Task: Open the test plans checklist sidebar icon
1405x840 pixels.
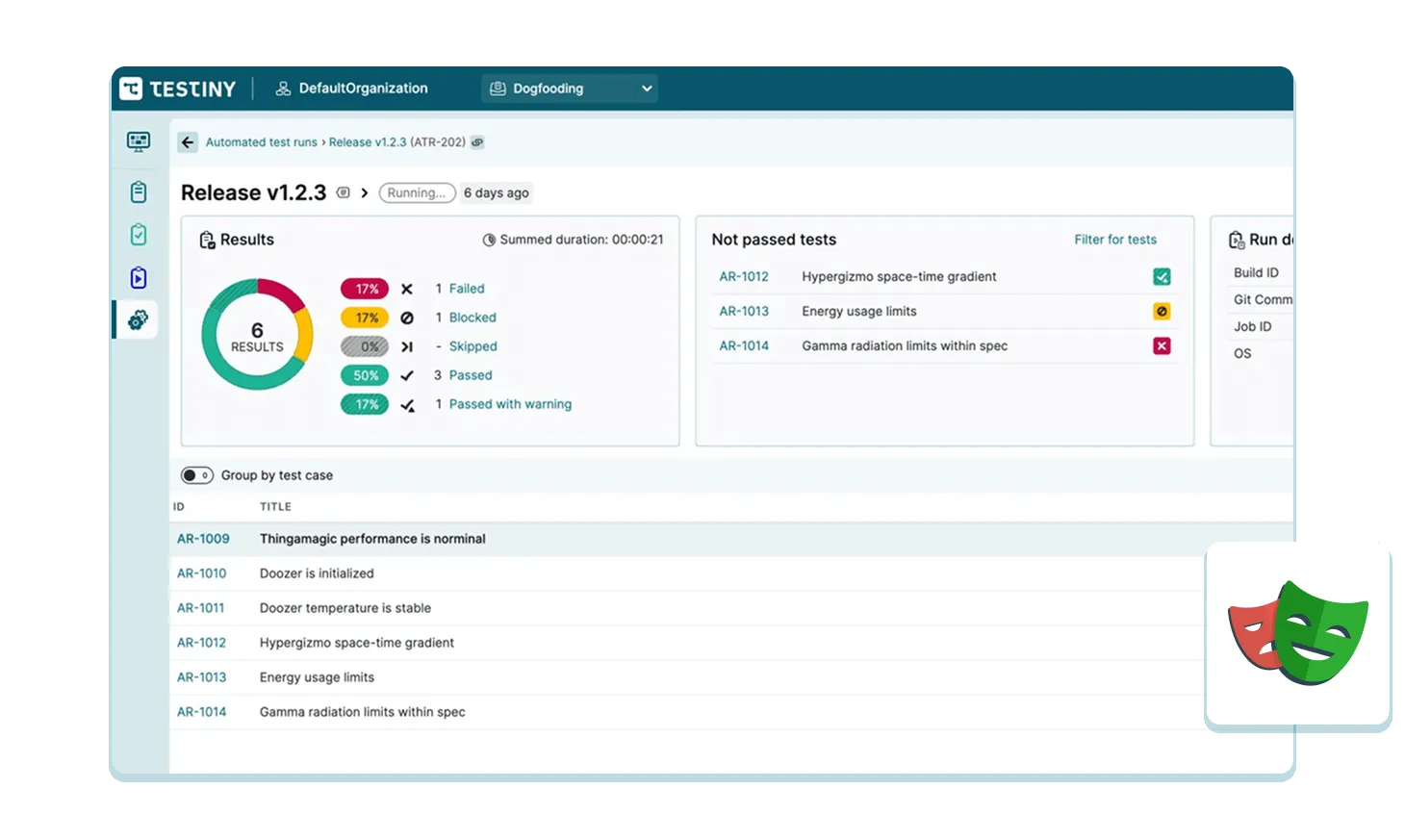Action: coord(139,235)
